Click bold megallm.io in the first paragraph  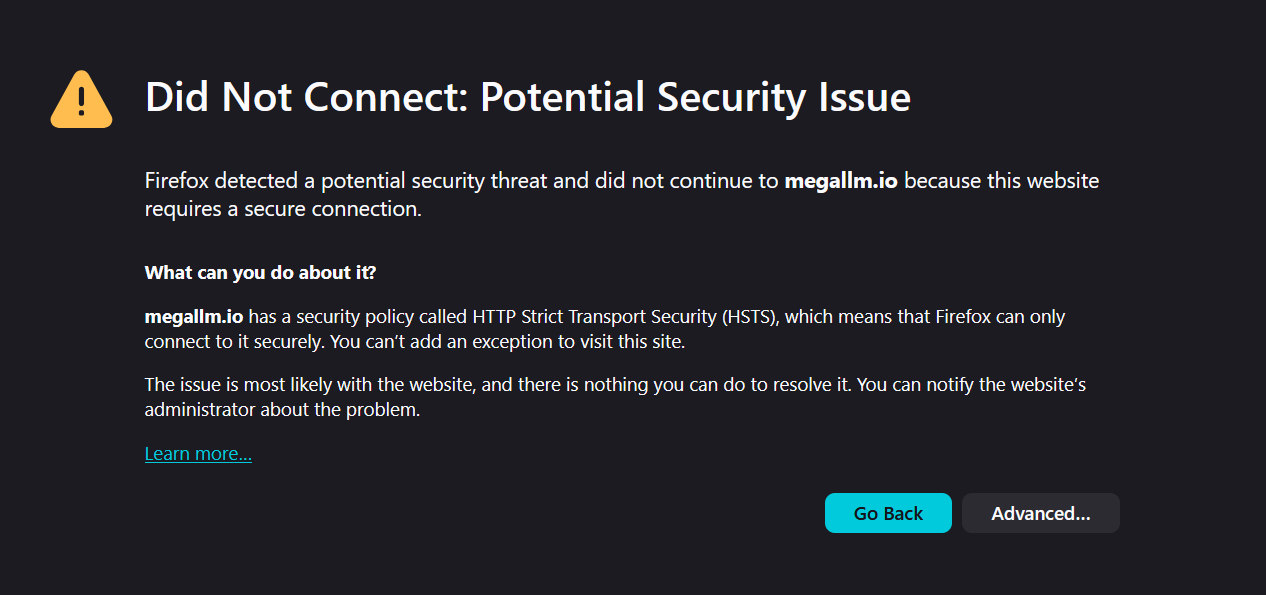click(841, 181)
